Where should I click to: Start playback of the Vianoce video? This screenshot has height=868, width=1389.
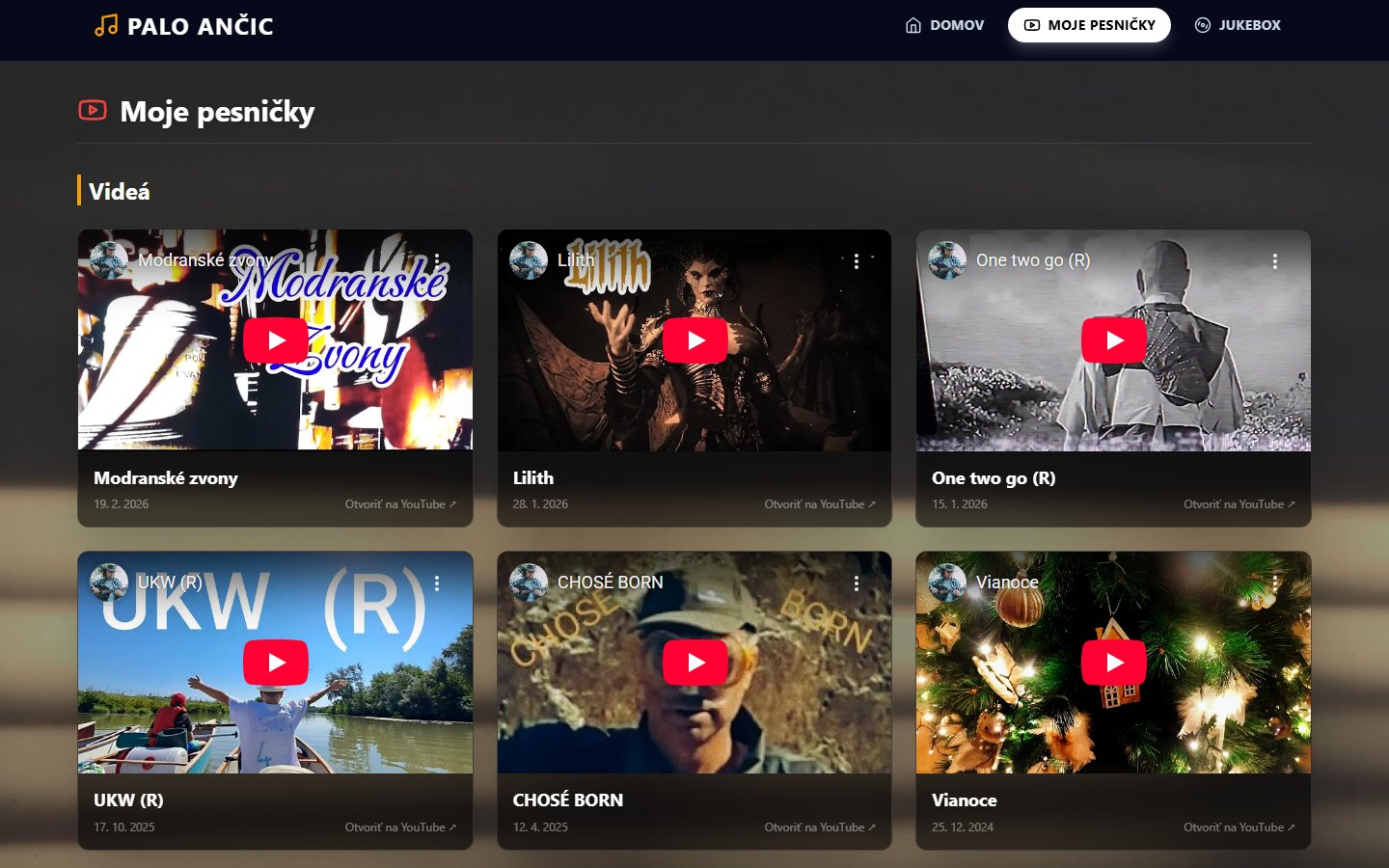click(x=1113, y=663)
